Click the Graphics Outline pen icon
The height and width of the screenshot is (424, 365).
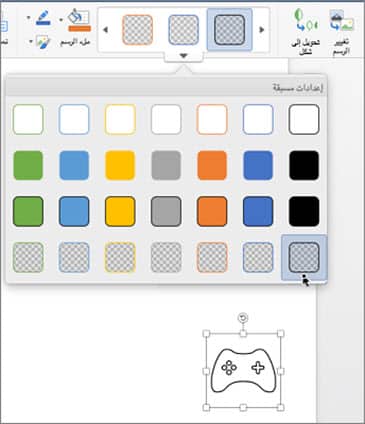[43, 18]
